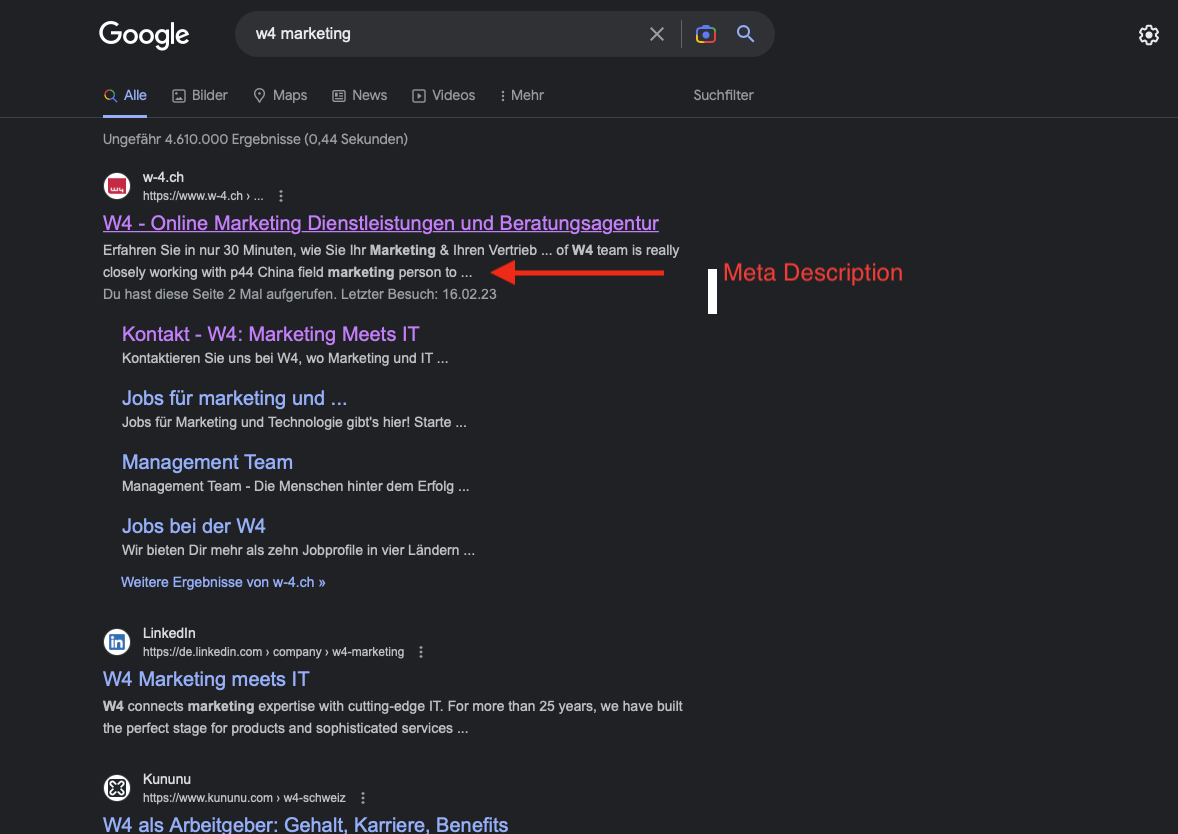
Task: Expand the Mehr menu
Action: 521,95
